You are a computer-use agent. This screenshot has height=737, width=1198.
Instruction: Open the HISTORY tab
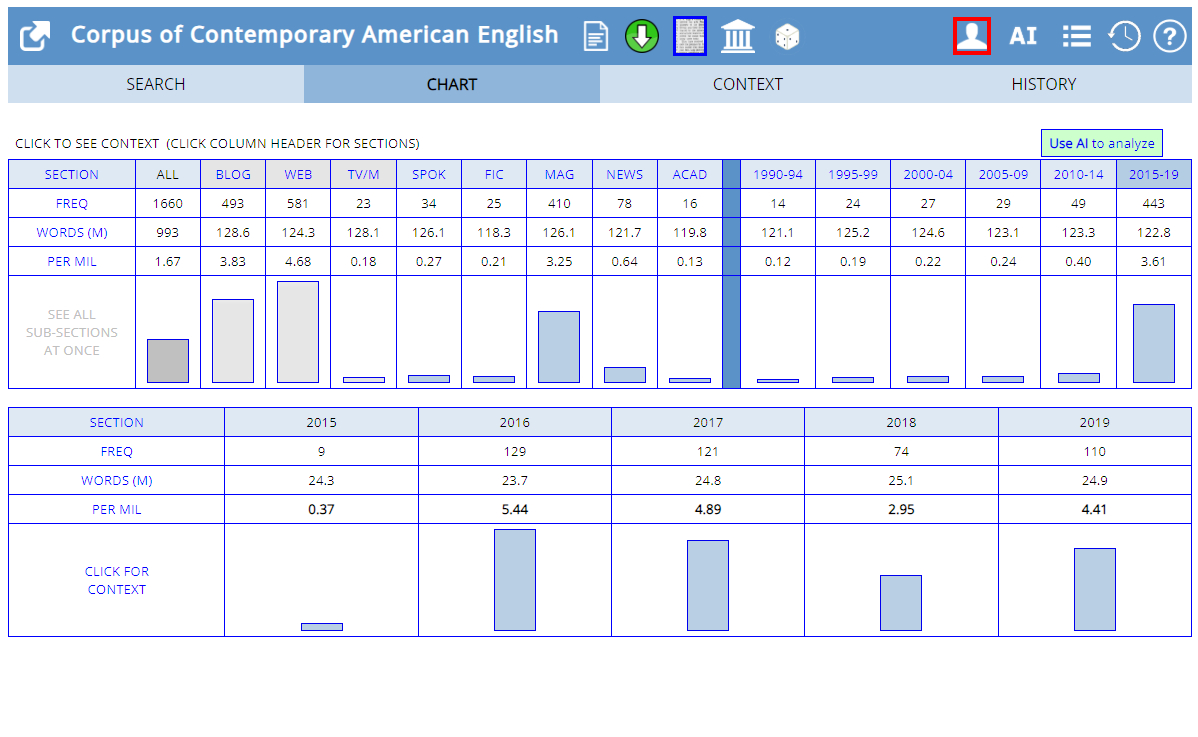click(1043, 84)
